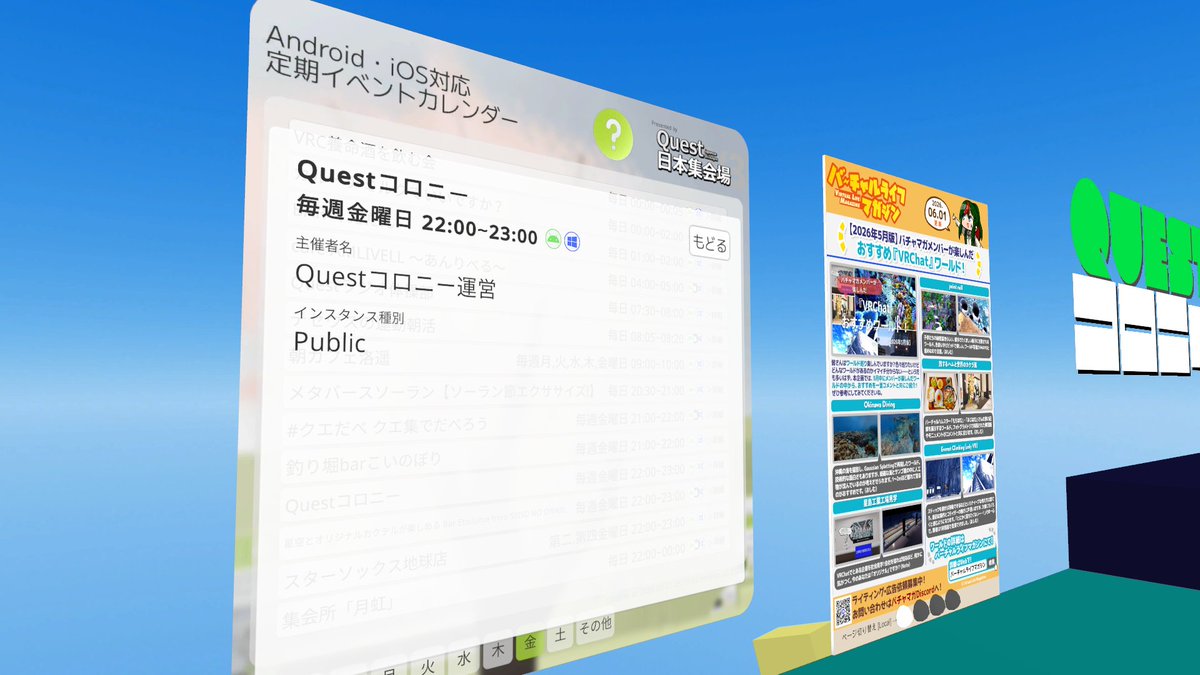The width and height of the screenshot is (1200, 675).
Task: Click the インスタンス種別 label
Action: click(348, 314)
